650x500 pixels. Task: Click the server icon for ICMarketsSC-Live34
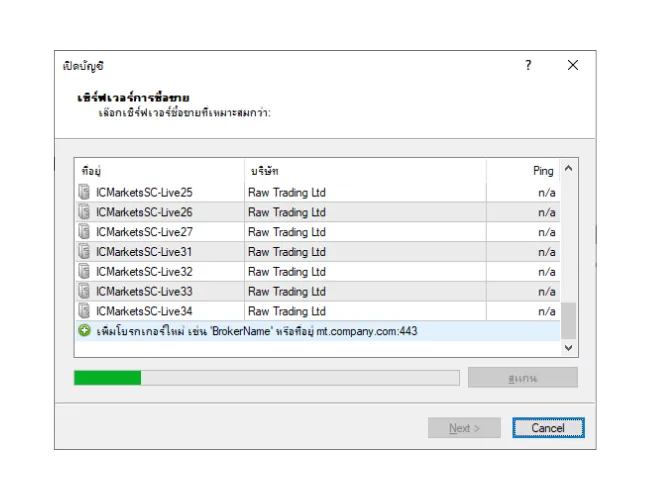click(x=84, y=311)
